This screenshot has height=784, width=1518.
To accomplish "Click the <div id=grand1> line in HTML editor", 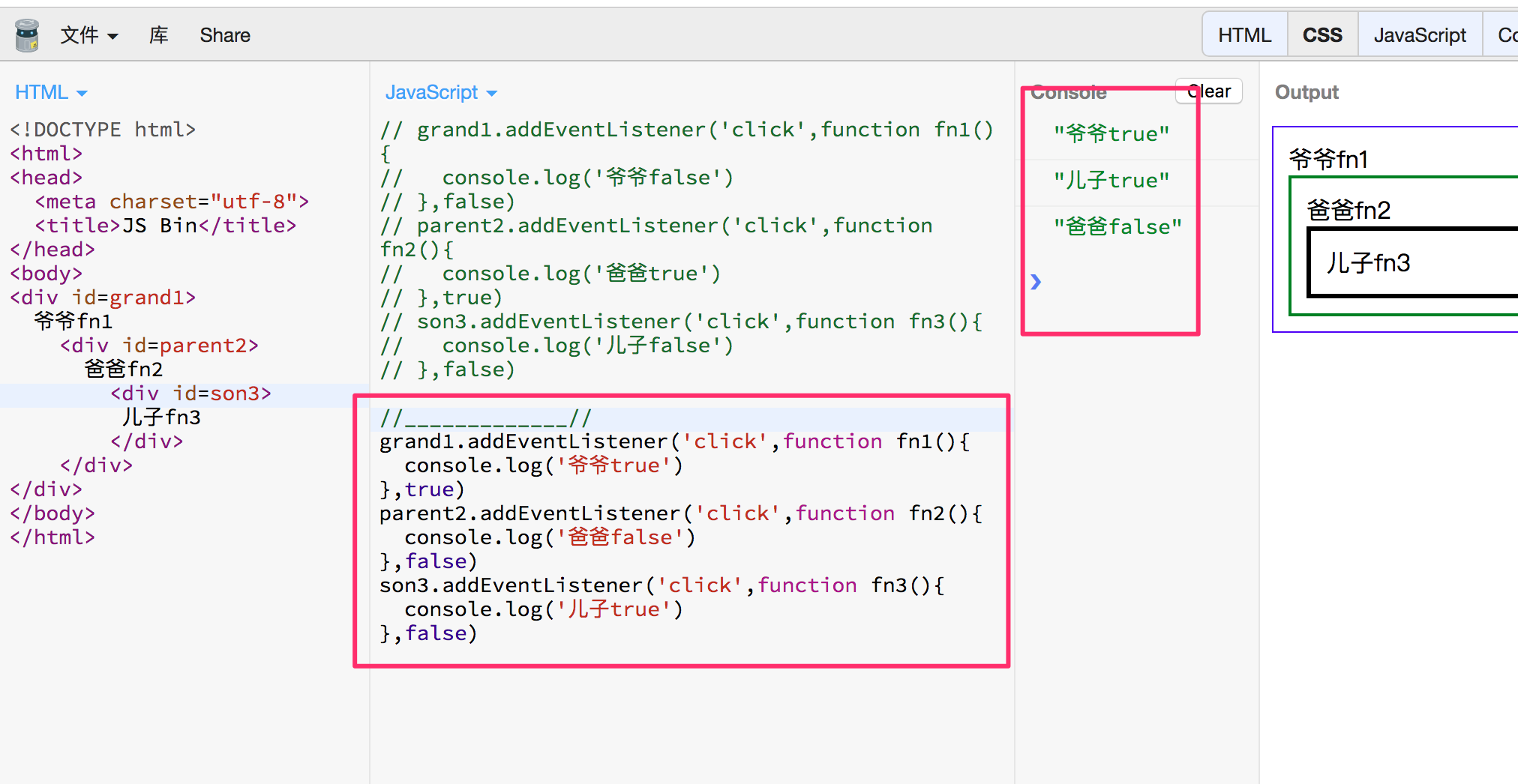I will click(103, 298).
